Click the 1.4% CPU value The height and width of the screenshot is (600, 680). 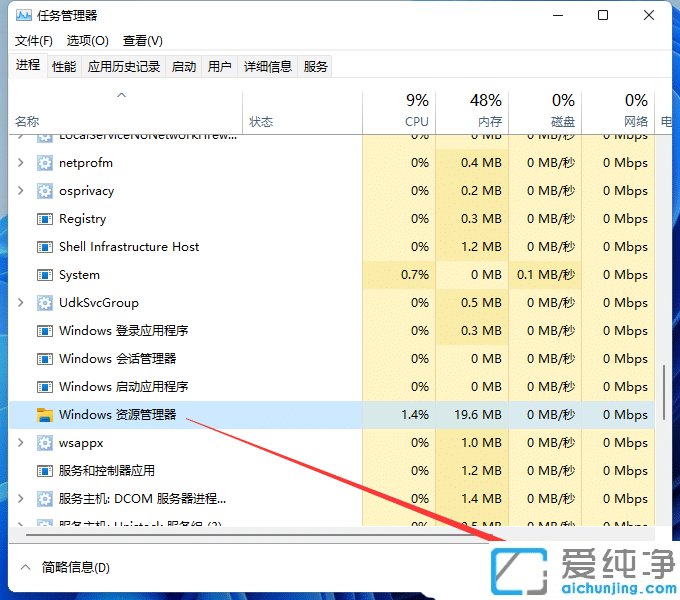click(415, 415)
